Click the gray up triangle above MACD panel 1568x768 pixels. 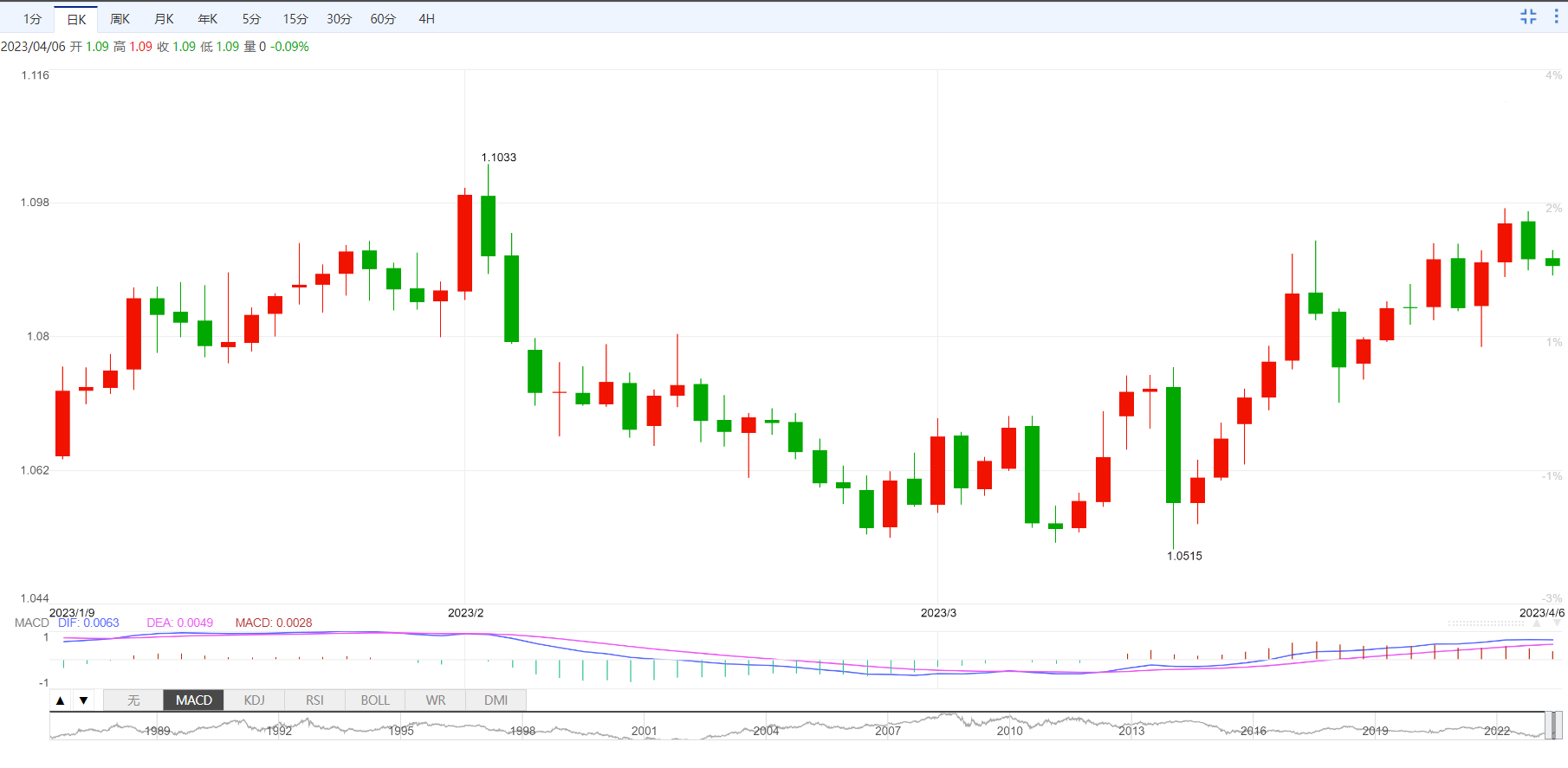click(x=1537, y=623)
